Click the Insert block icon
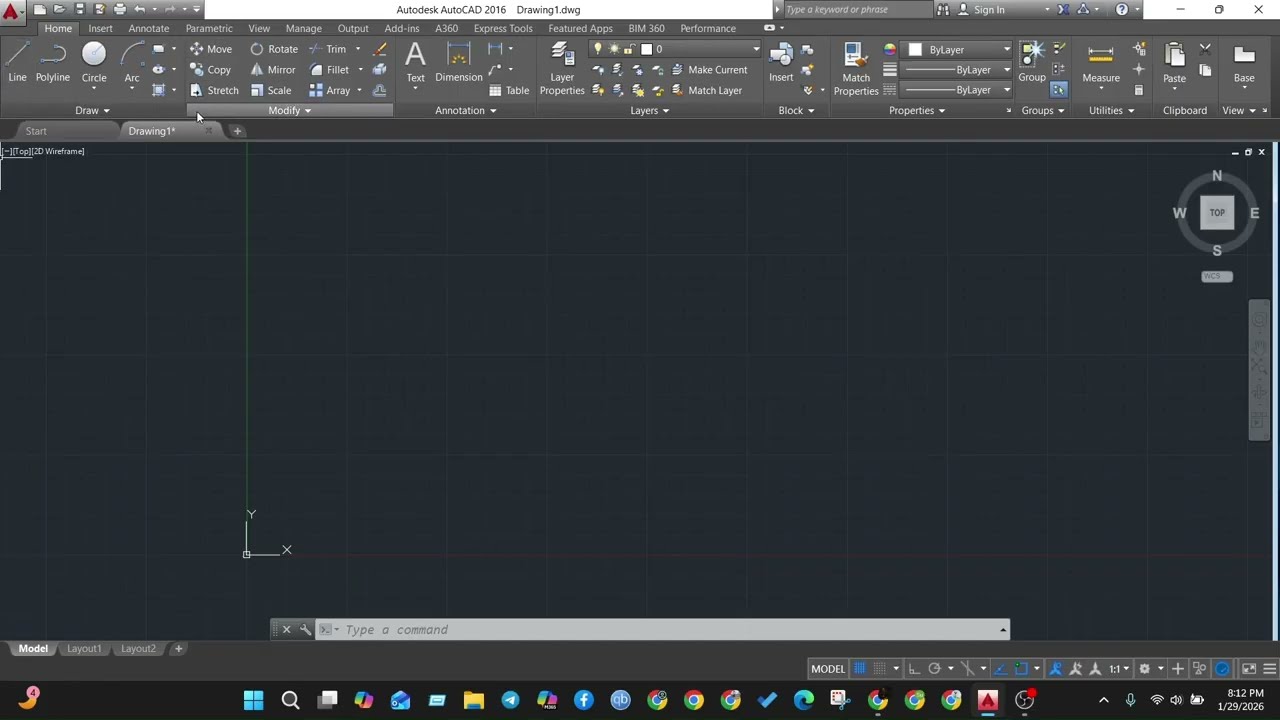This screenshot has width=1280, height=720. coord(781,62)
